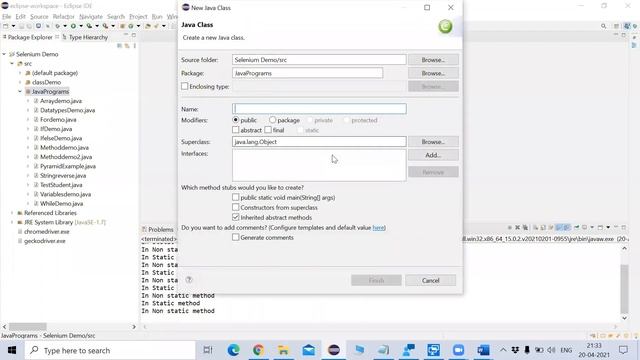The height and width of the screenshot is (360, 640).
Task: Click Browse next to Package field
Action: pyautogui.click(x=433, y=73)
